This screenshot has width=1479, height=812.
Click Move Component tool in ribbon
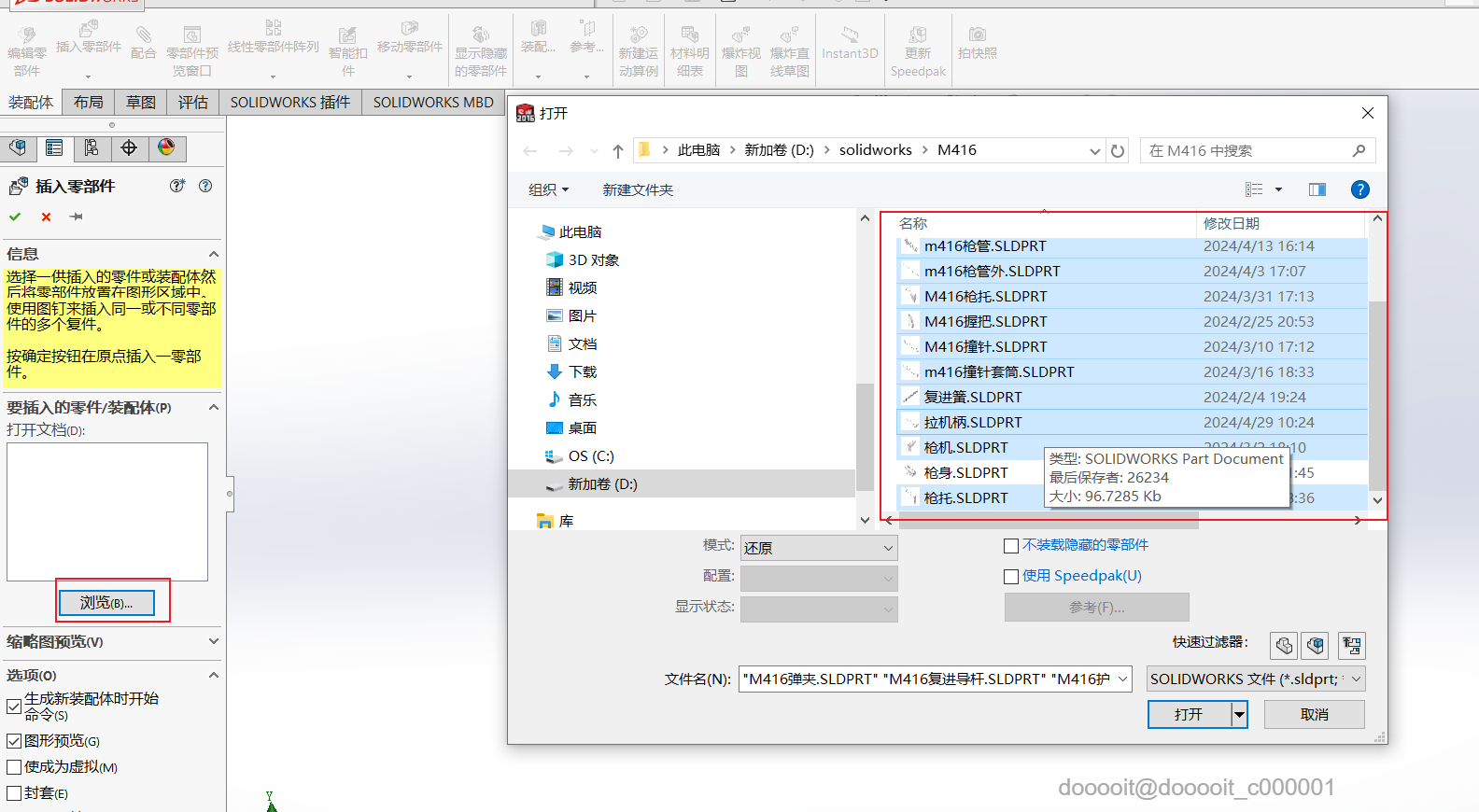tap(410, 47)
